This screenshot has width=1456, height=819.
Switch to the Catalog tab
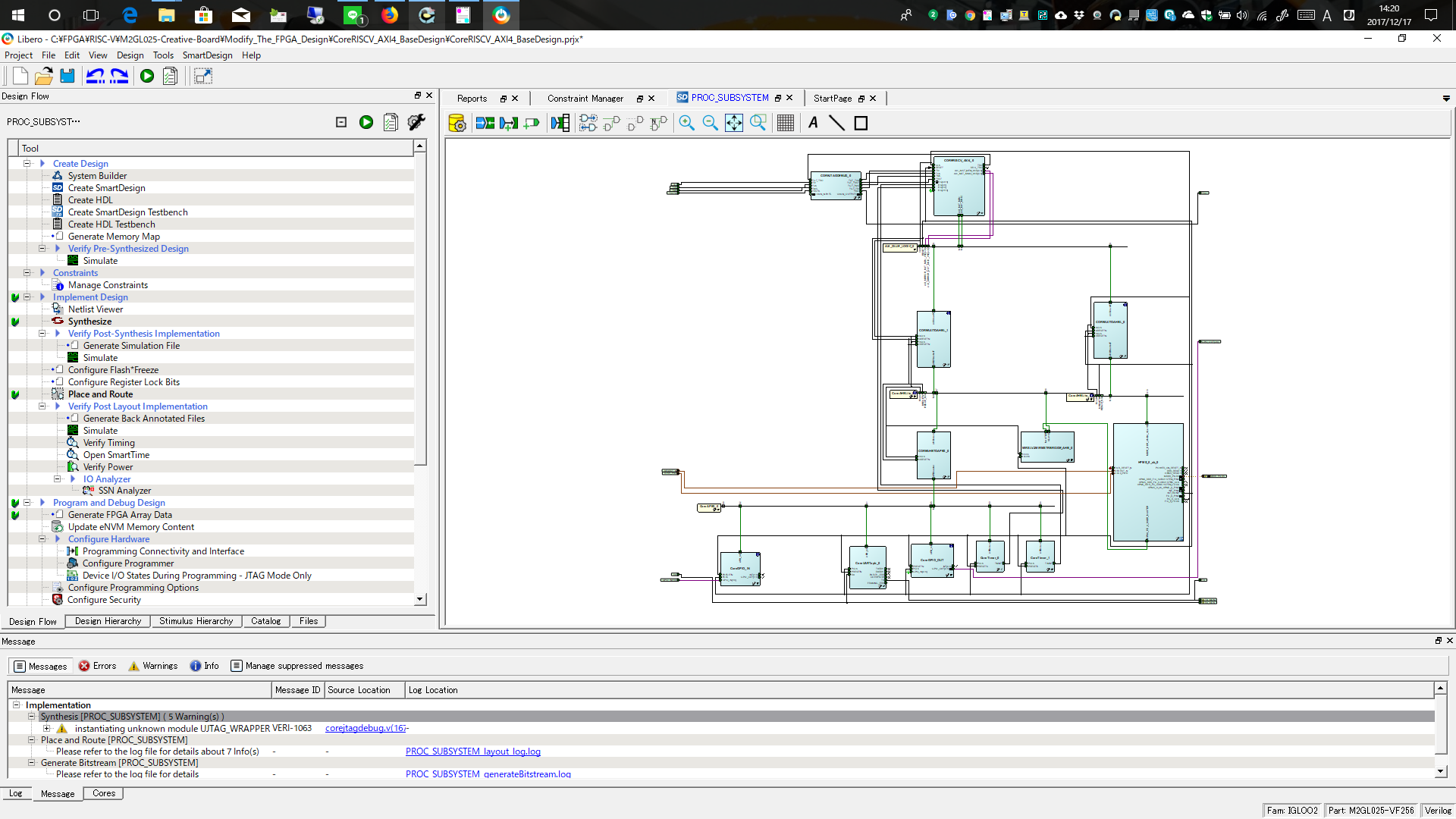click(266, 621)
